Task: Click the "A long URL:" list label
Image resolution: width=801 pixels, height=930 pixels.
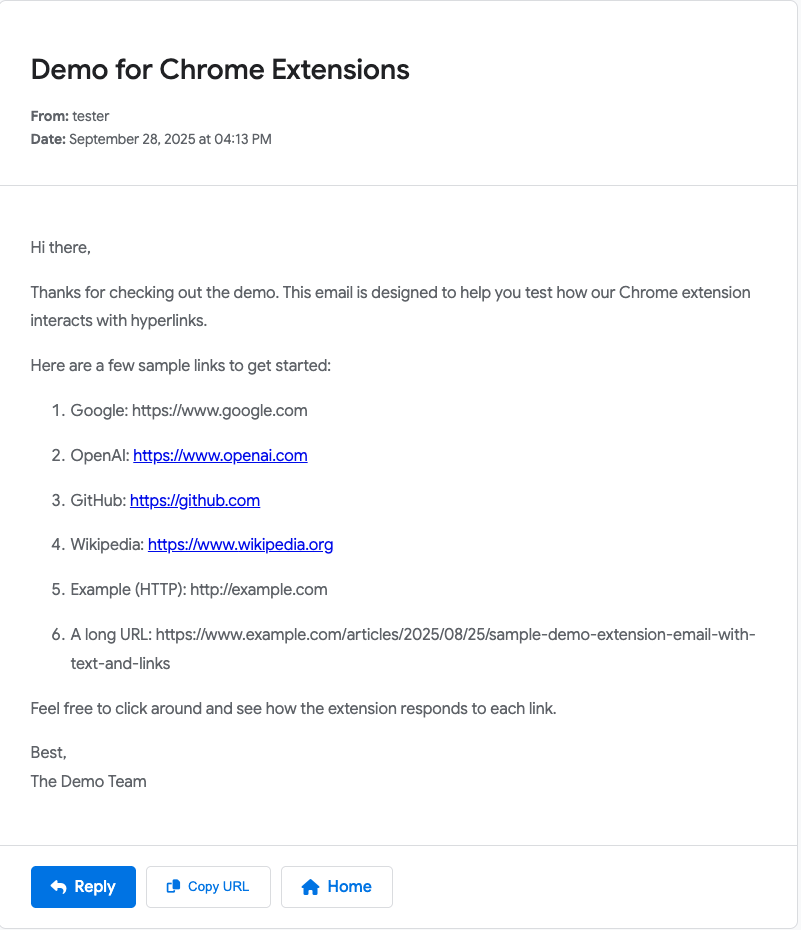Action: [110, 635]
